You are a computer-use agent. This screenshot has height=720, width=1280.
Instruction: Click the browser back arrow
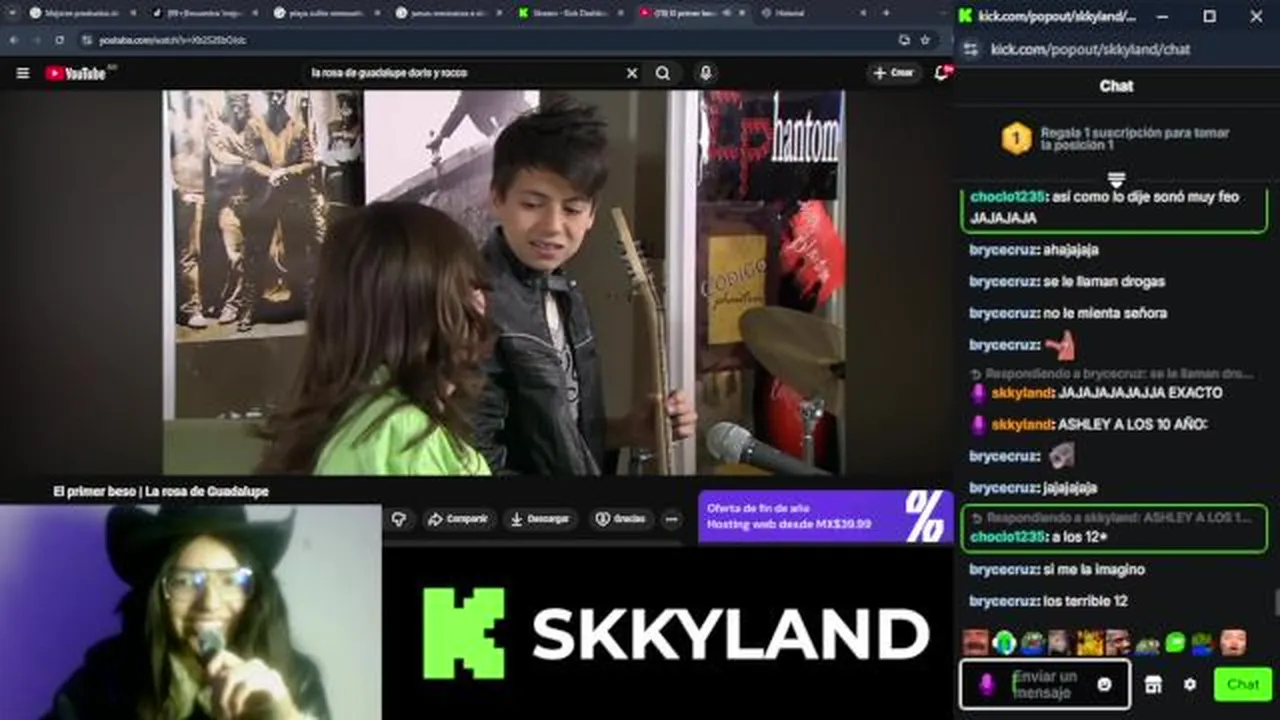click(x=14, y=40)
